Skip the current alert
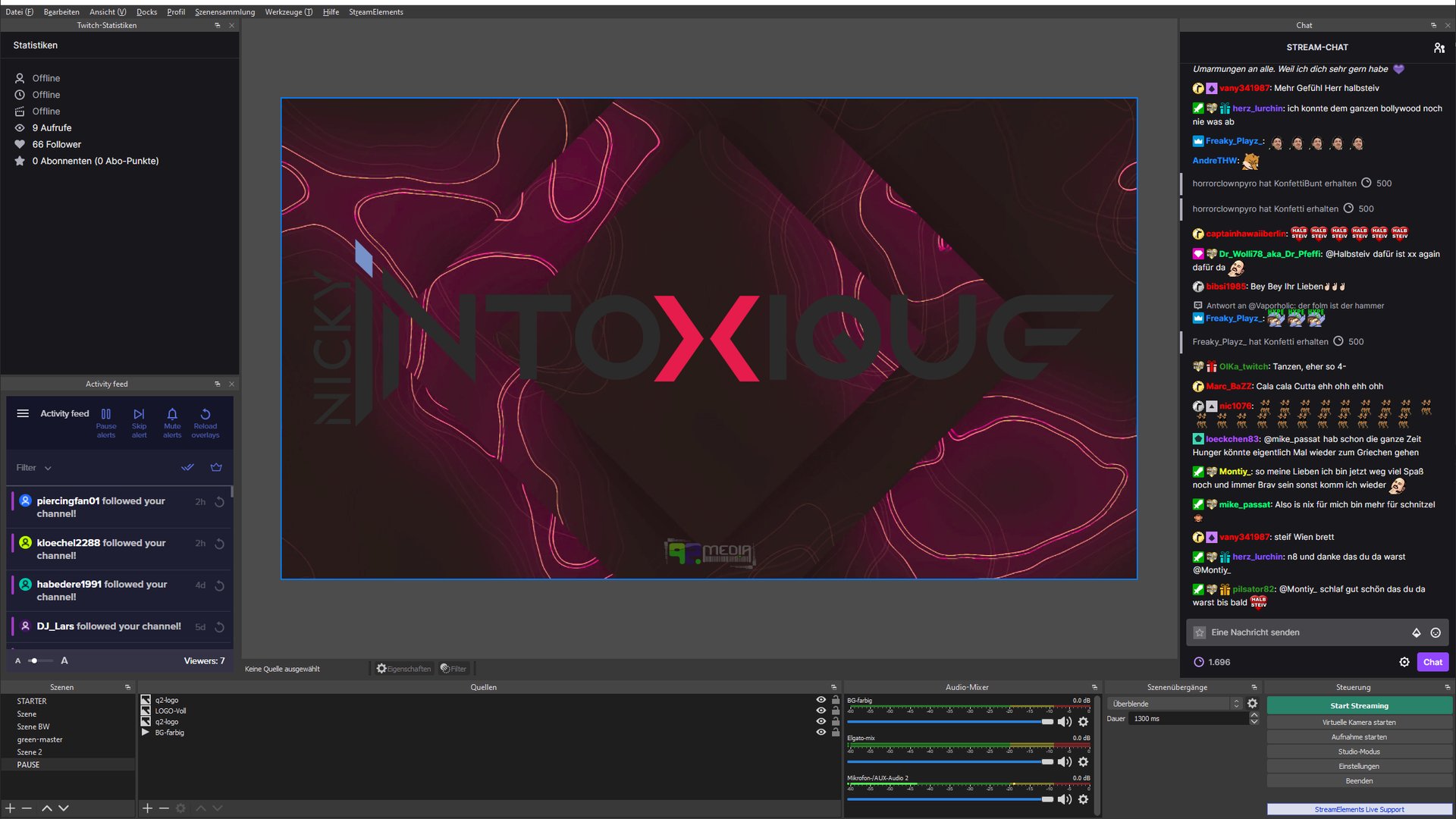This screenshot has width=1456, height=819. point(139,422)
